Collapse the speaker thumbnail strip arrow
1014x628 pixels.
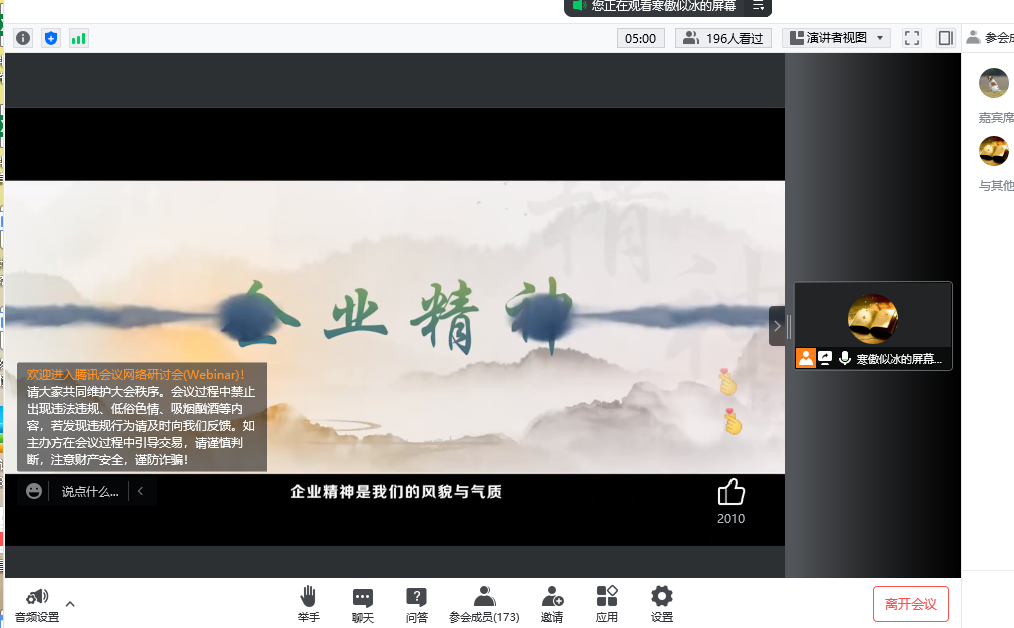(x=777, y=326)
